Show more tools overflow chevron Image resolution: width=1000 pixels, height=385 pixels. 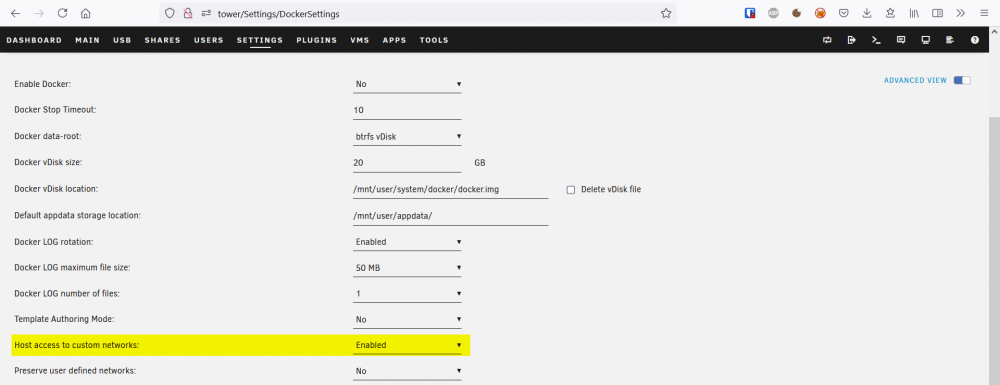tap(960, 13)
